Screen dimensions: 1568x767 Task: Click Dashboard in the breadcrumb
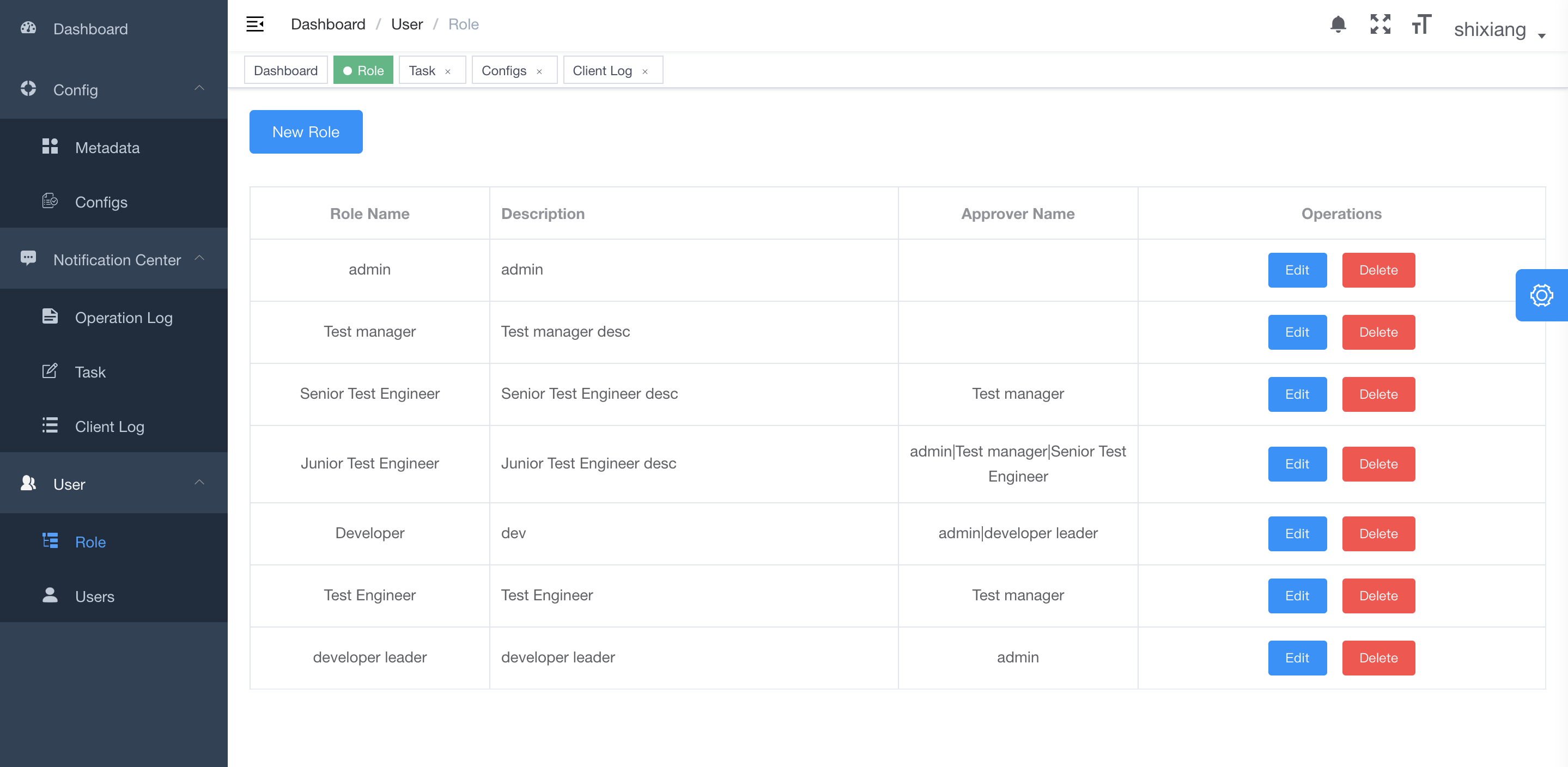tap(328, 25)
